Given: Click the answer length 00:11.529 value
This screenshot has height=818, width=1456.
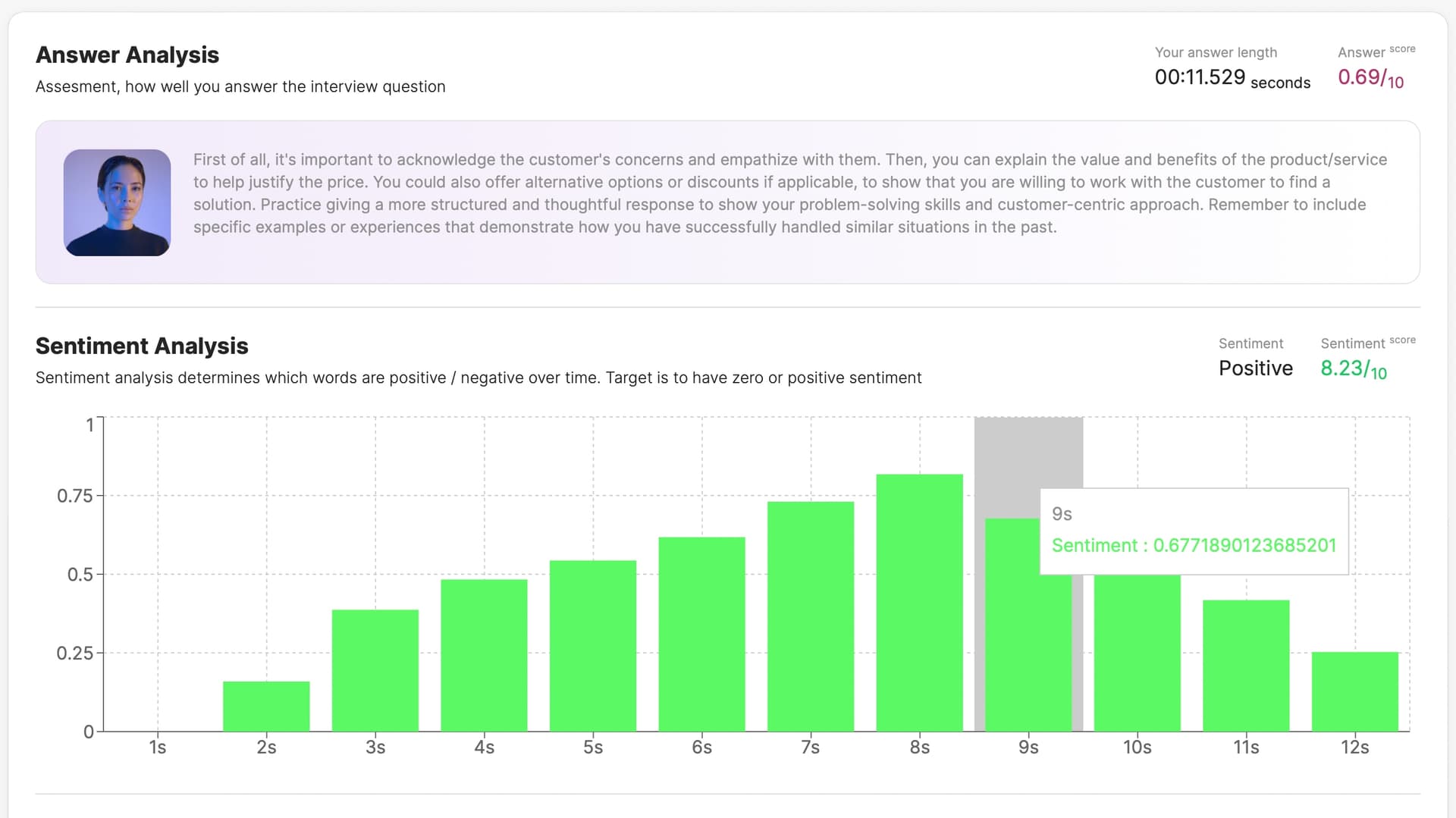Looking at the screenshot, I should [1200, 77].
